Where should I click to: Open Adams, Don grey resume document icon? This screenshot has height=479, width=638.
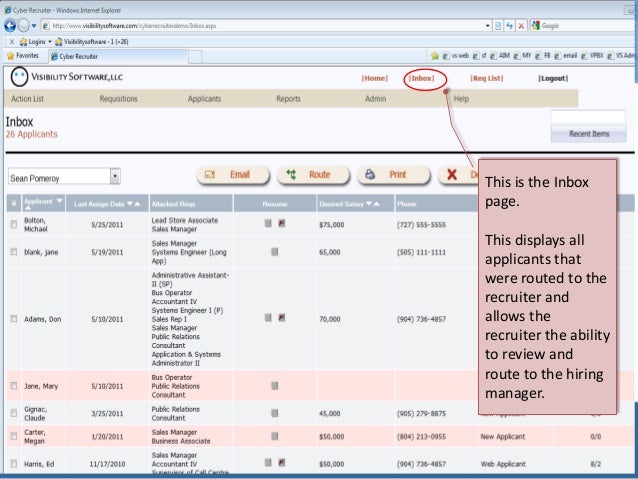click(x=268, y=317)
